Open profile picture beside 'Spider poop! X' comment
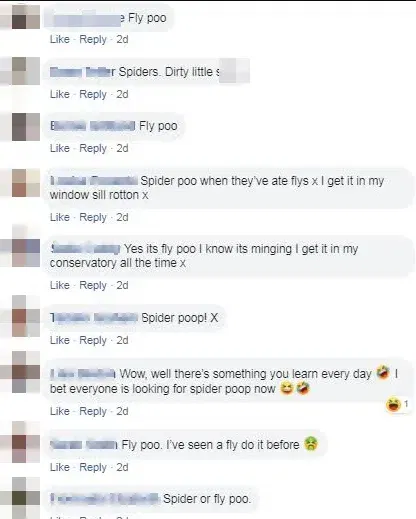This screenshot has width=416, height=519. point(26,316)
